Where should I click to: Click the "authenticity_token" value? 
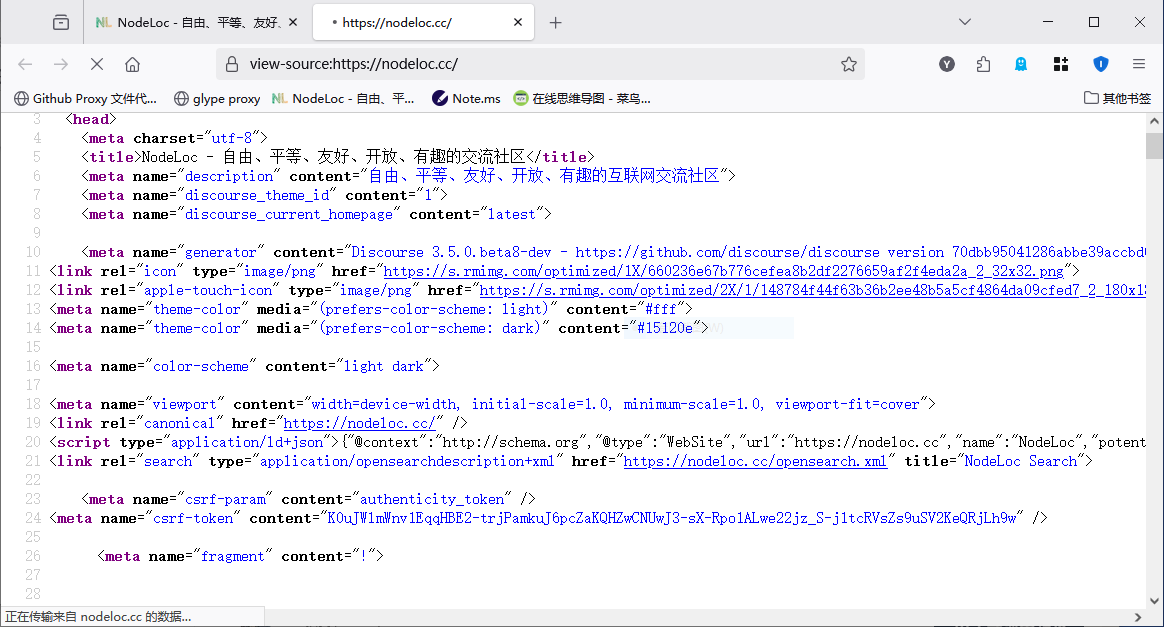click(x=432, y=499)
